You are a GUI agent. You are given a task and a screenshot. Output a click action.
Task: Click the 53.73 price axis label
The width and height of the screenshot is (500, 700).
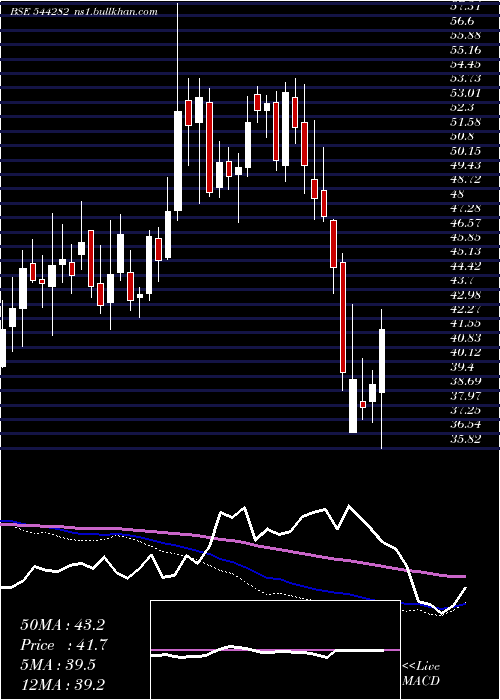coord(465,79)
